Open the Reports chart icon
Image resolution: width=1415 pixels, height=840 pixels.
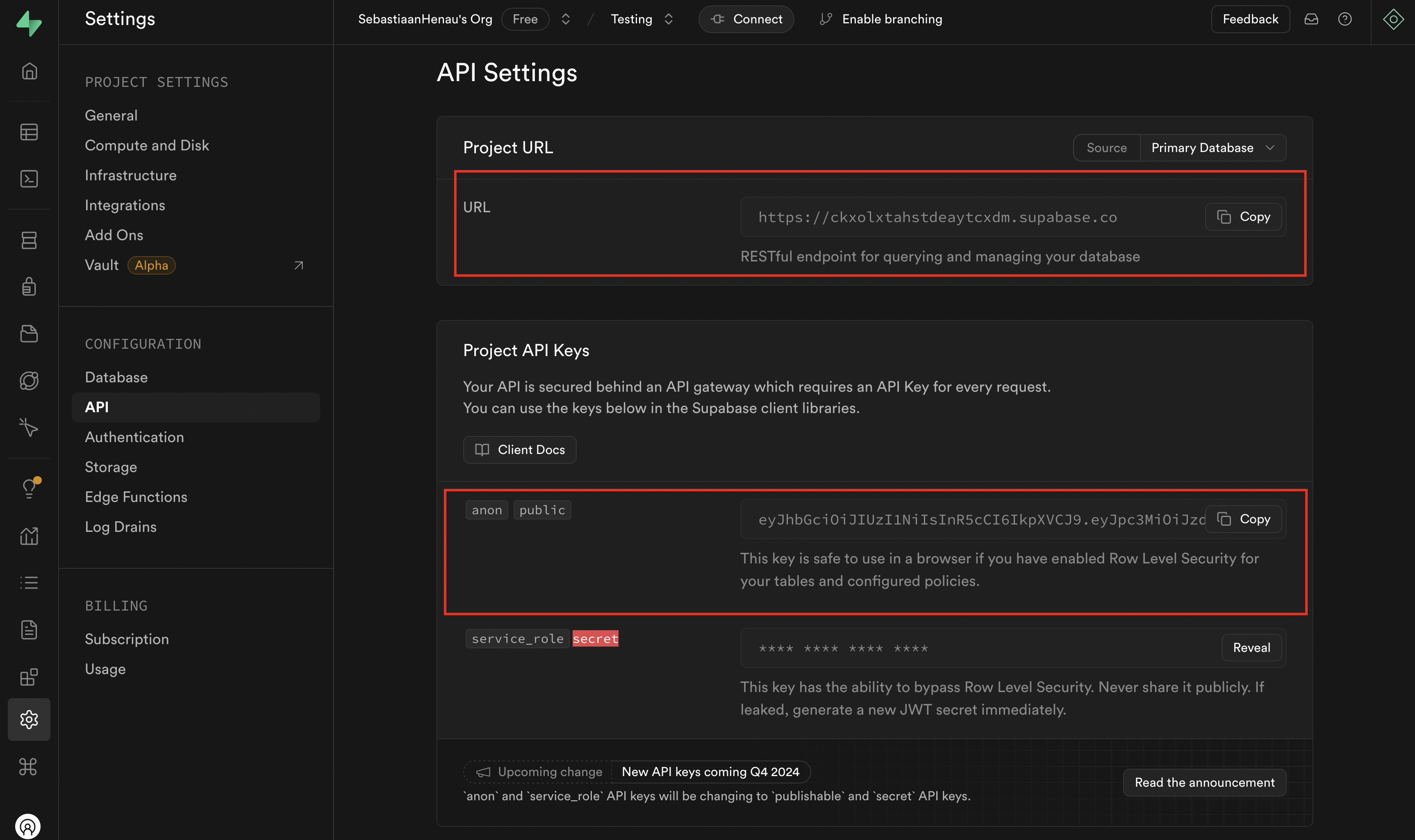tap(29, 536)
